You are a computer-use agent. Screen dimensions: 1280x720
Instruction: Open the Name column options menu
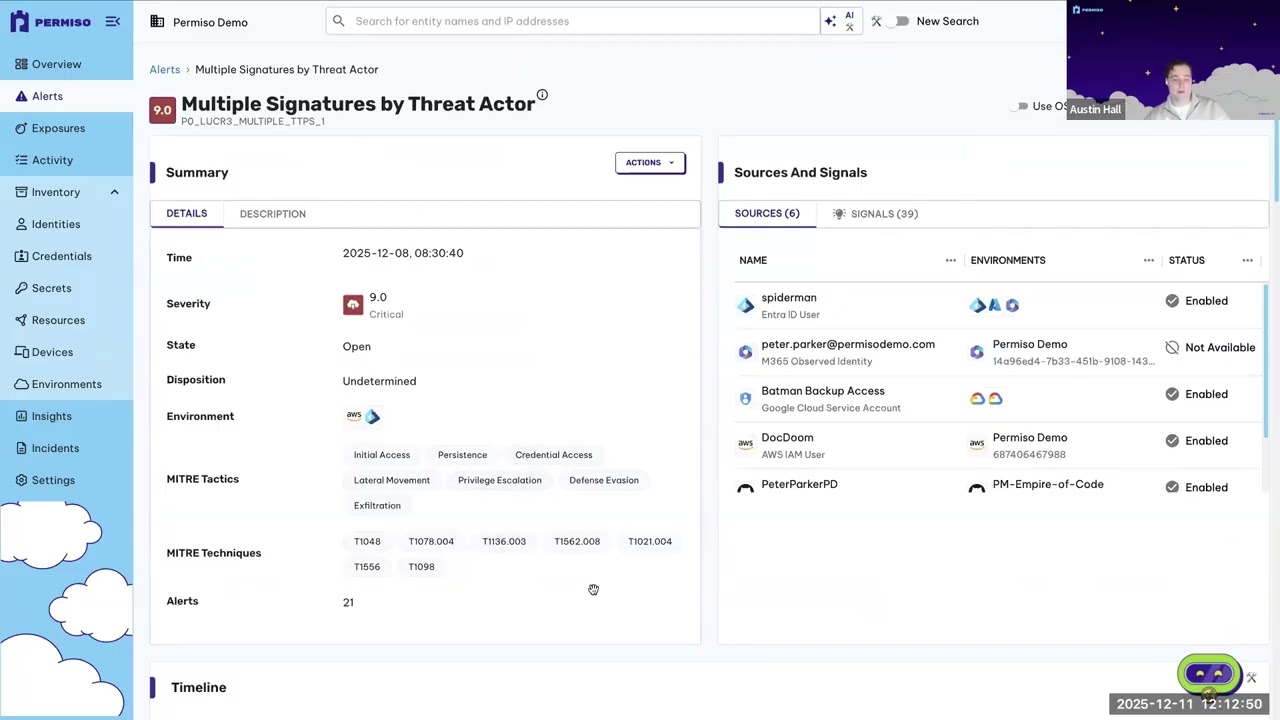951,261
